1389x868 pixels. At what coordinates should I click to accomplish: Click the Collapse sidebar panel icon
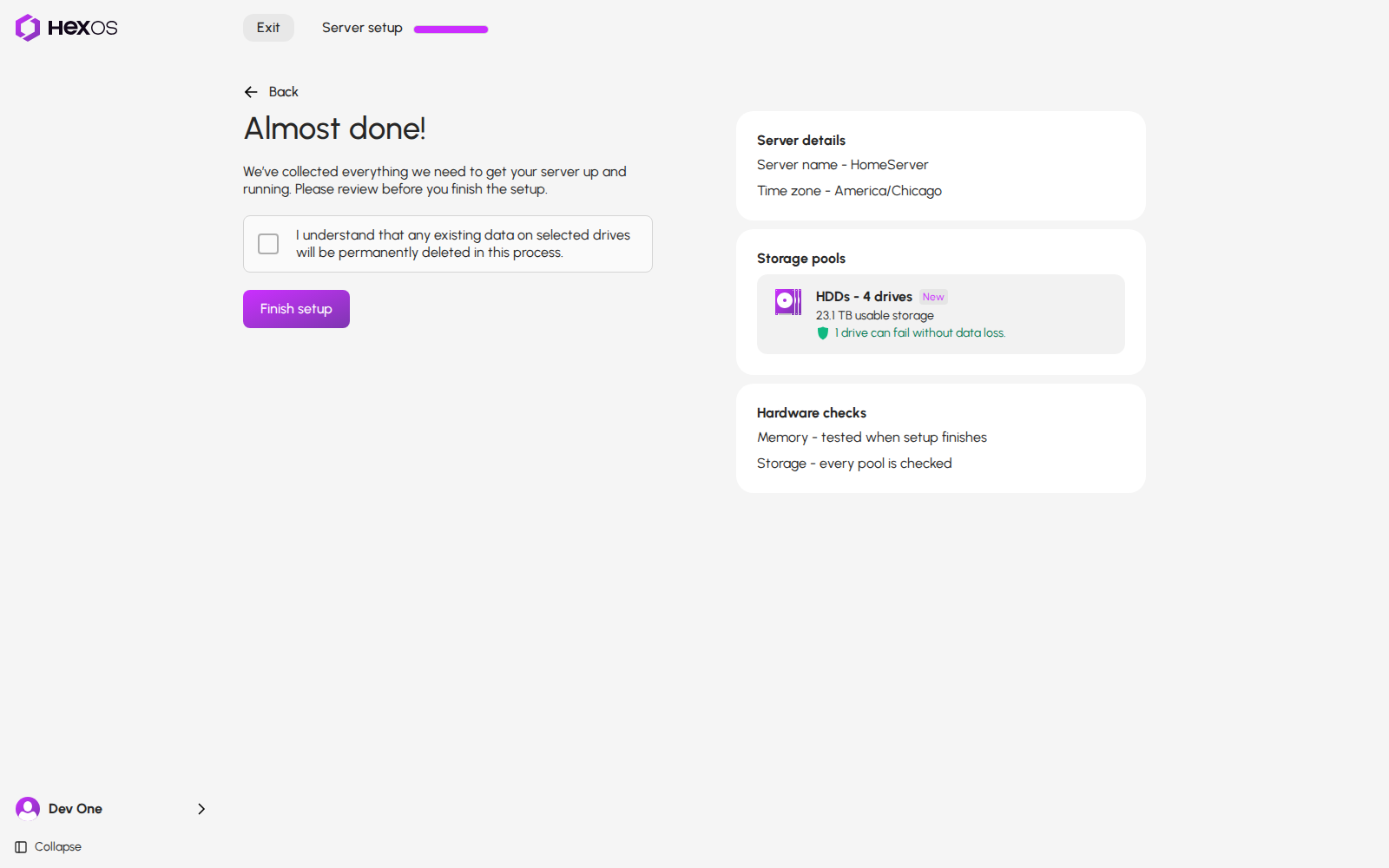tap(21, 847)
